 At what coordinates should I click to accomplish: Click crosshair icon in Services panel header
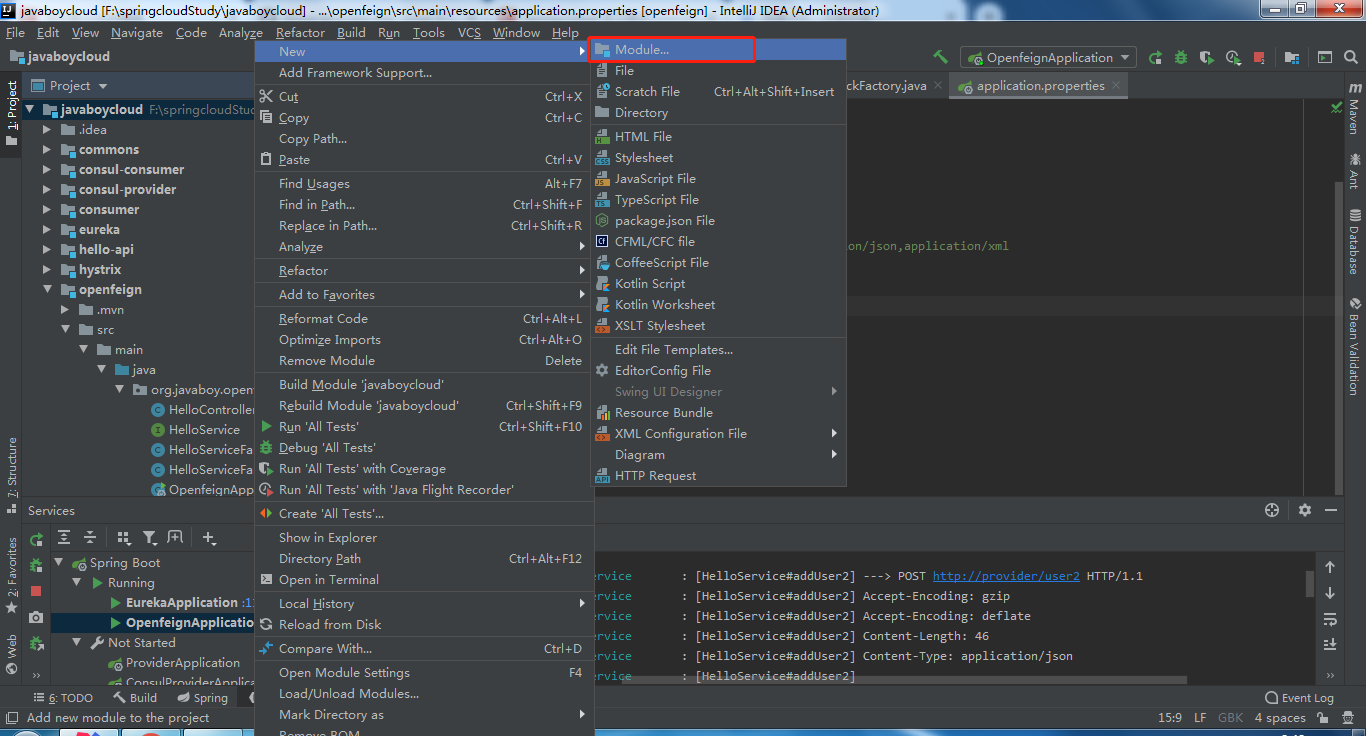(1272, 510)
